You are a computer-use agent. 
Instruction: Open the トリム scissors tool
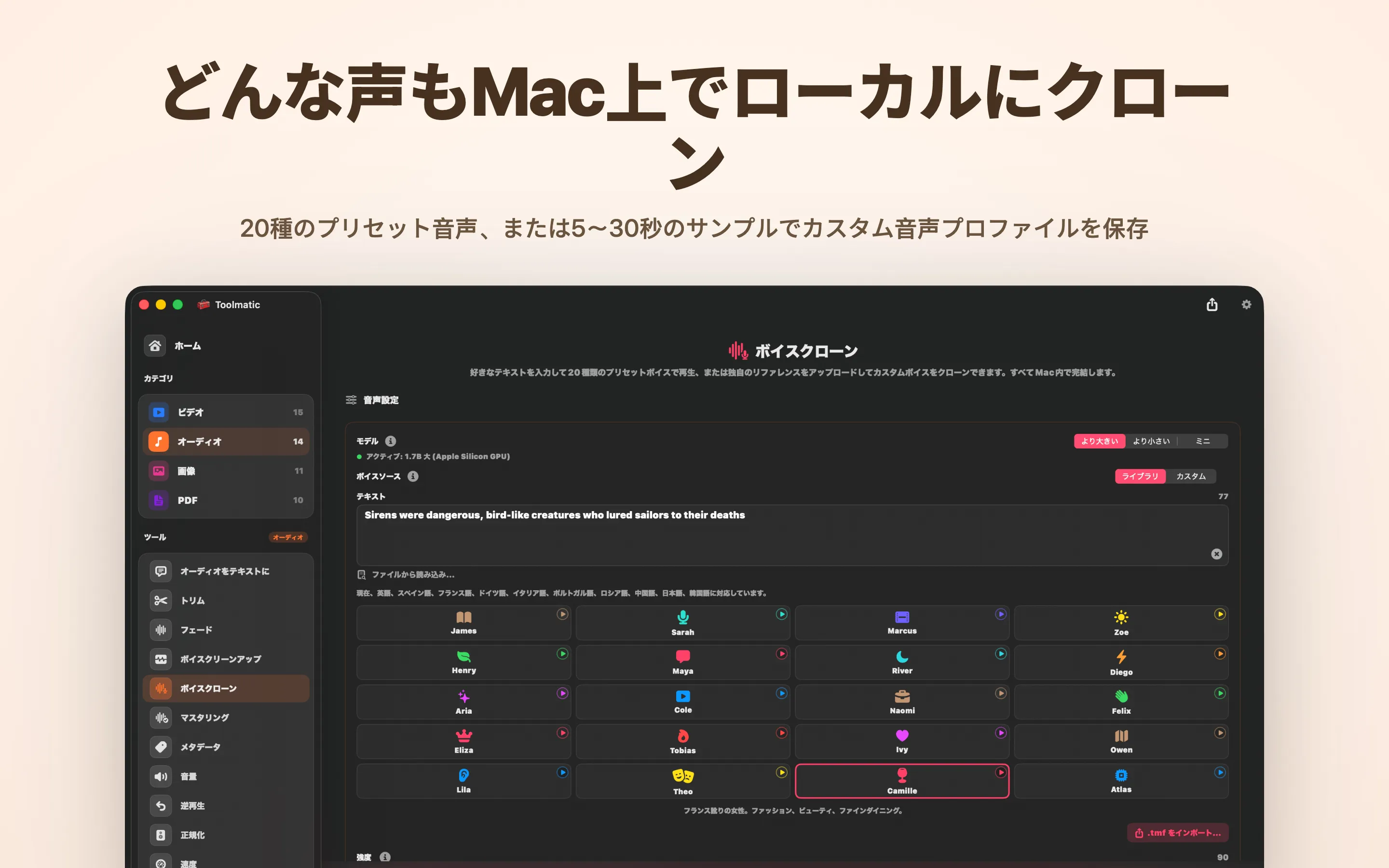(226, 600)
